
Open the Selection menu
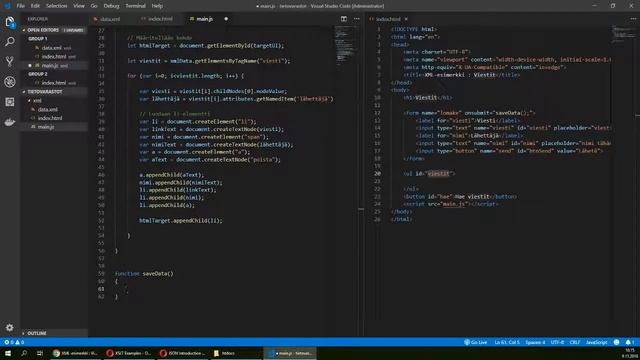click(x=56, y=6)
